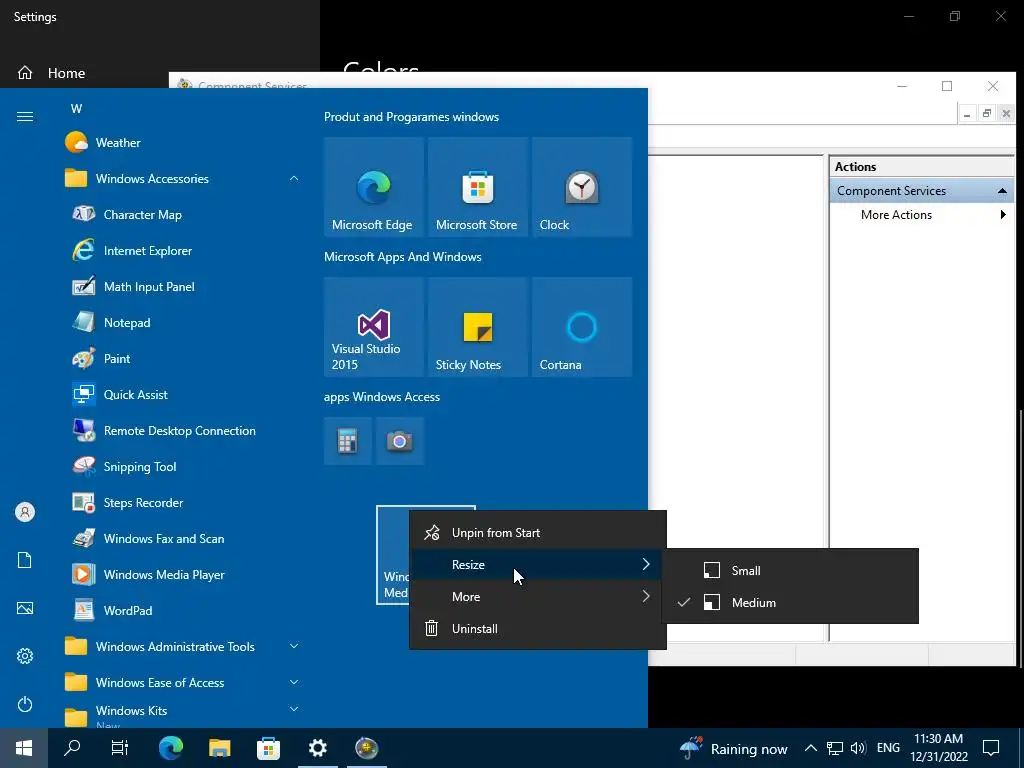Open the small Calculator tile
Screen dimensions: 1024x768
pos(347,441)
